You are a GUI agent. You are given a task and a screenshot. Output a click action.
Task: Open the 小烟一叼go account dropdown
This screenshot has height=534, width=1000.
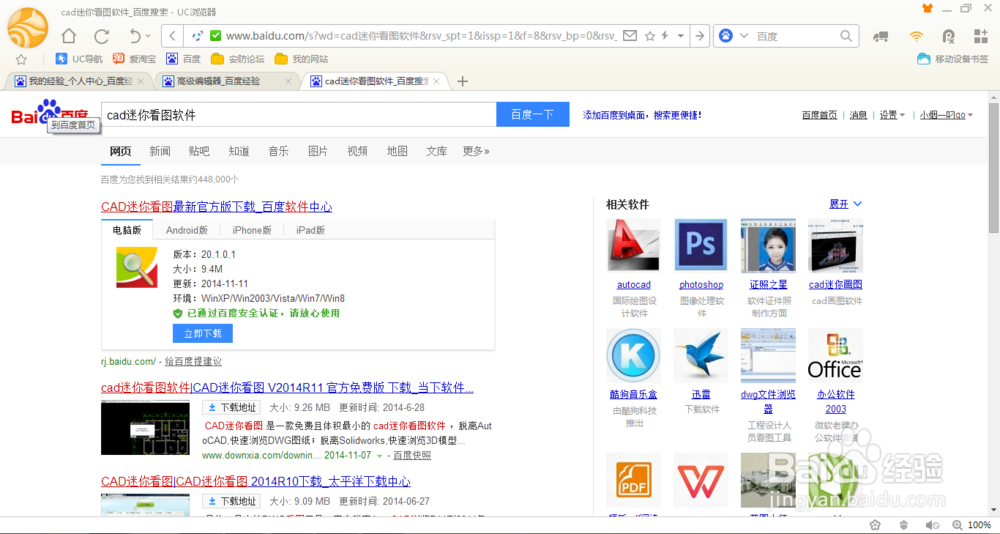click(x=946, y=115)
